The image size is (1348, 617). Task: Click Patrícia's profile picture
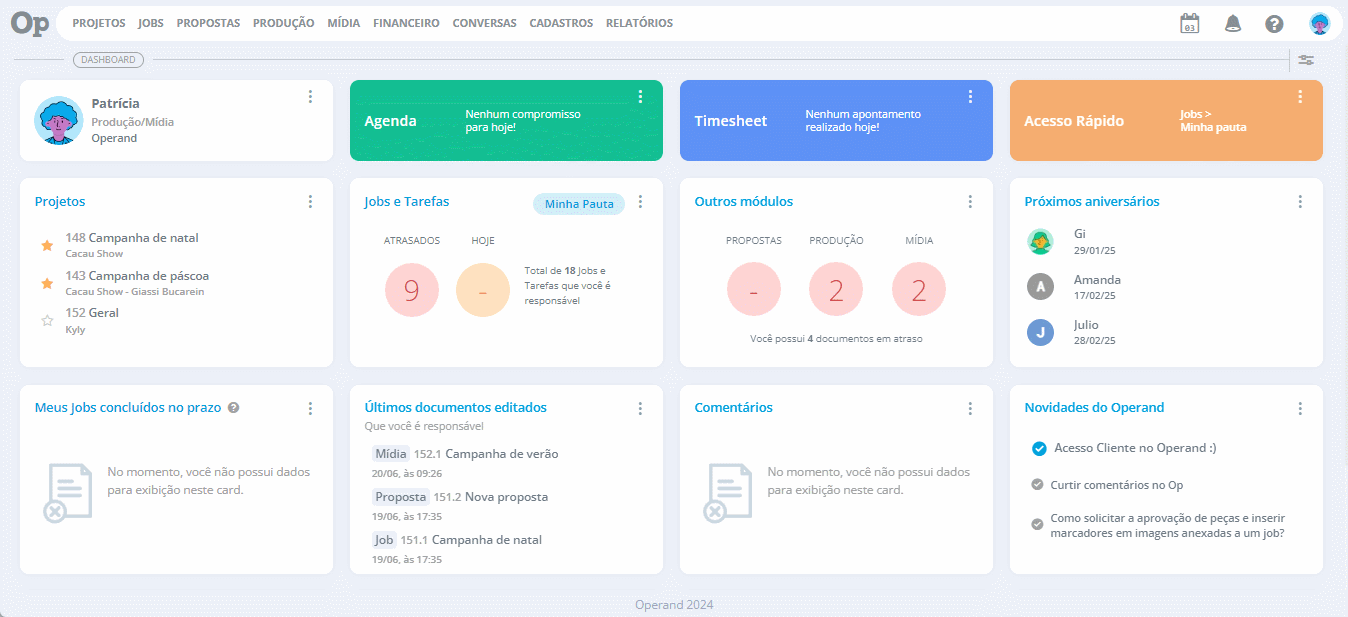pyautogui.click(x=59, y=121)
